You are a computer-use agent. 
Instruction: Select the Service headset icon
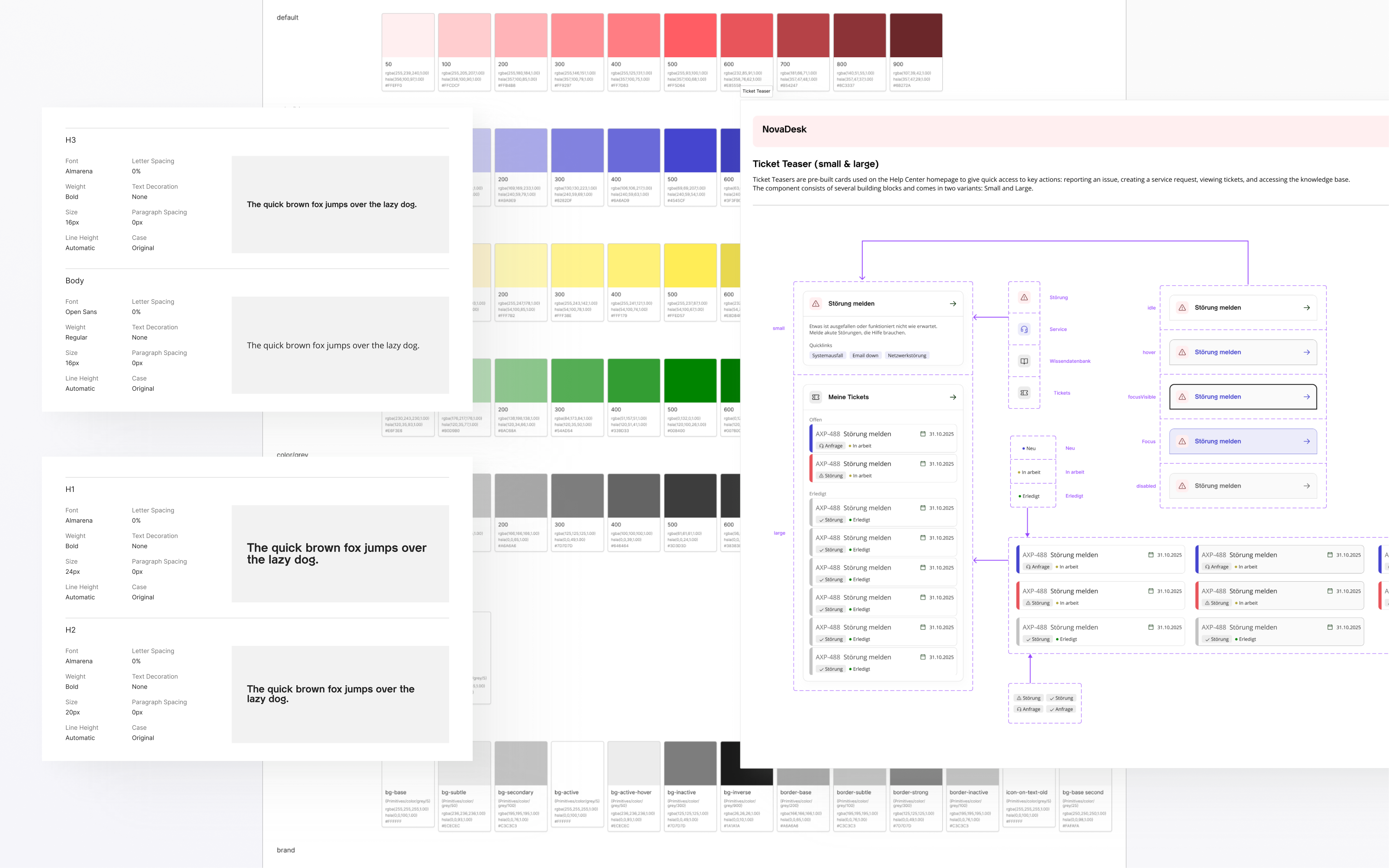pos(1024,329)
